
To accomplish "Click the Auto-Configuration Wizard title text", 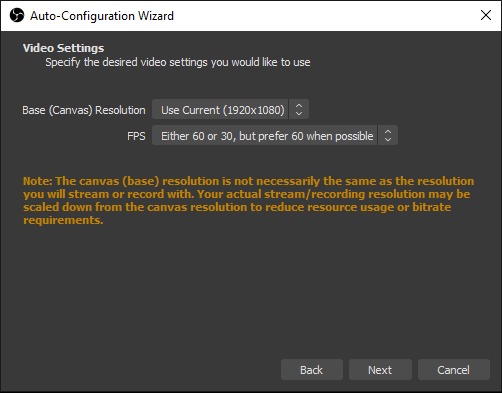I will [102, 16].
